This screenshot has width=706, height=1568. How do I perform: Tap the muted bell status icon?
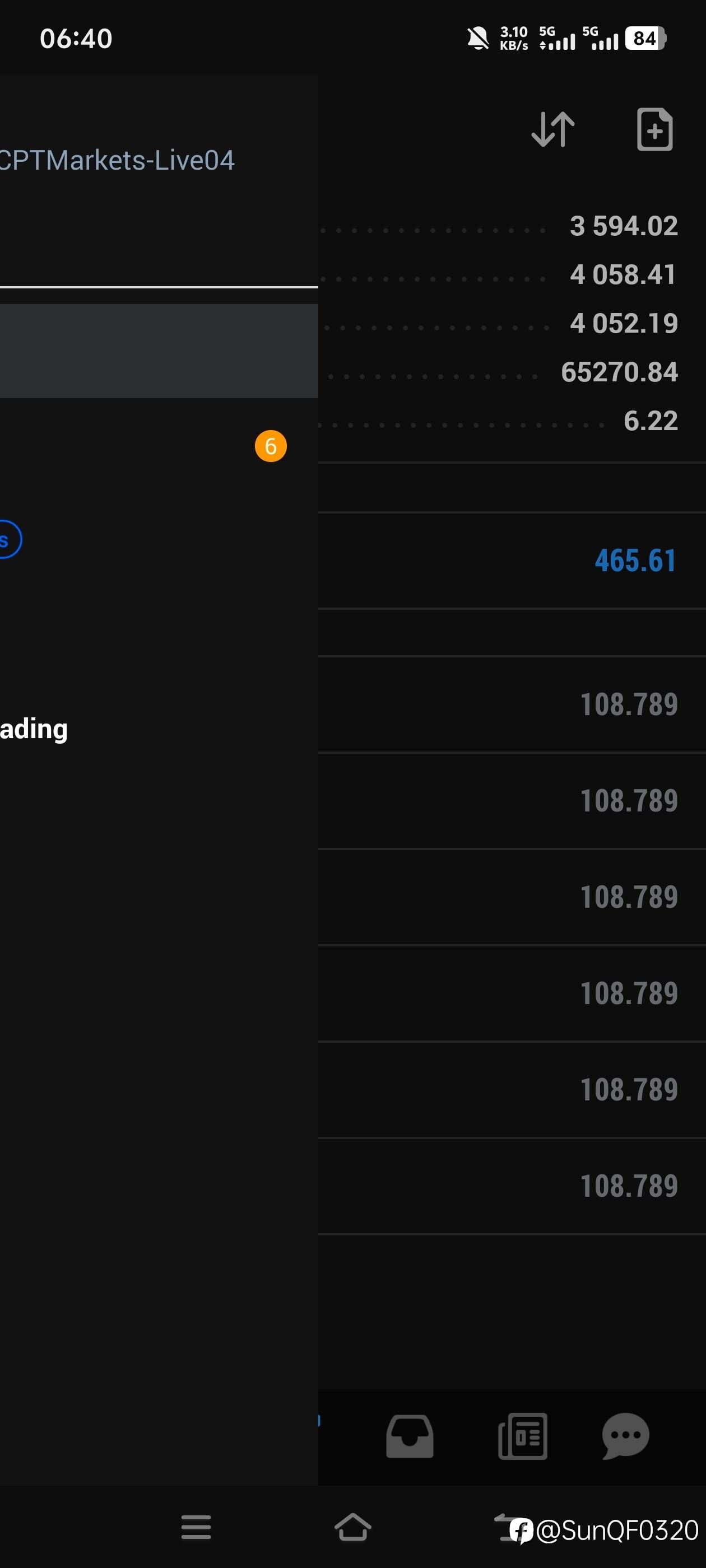[477, 38]
